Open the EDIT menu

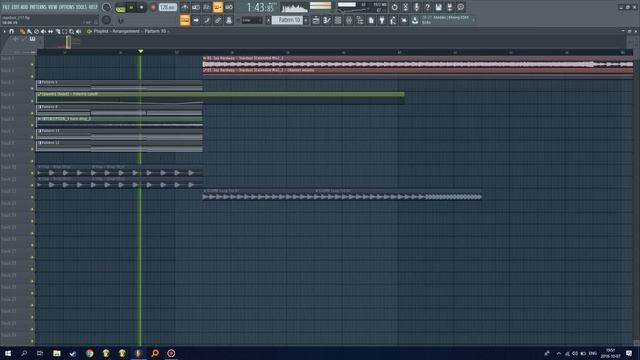[x=15, y=7]
